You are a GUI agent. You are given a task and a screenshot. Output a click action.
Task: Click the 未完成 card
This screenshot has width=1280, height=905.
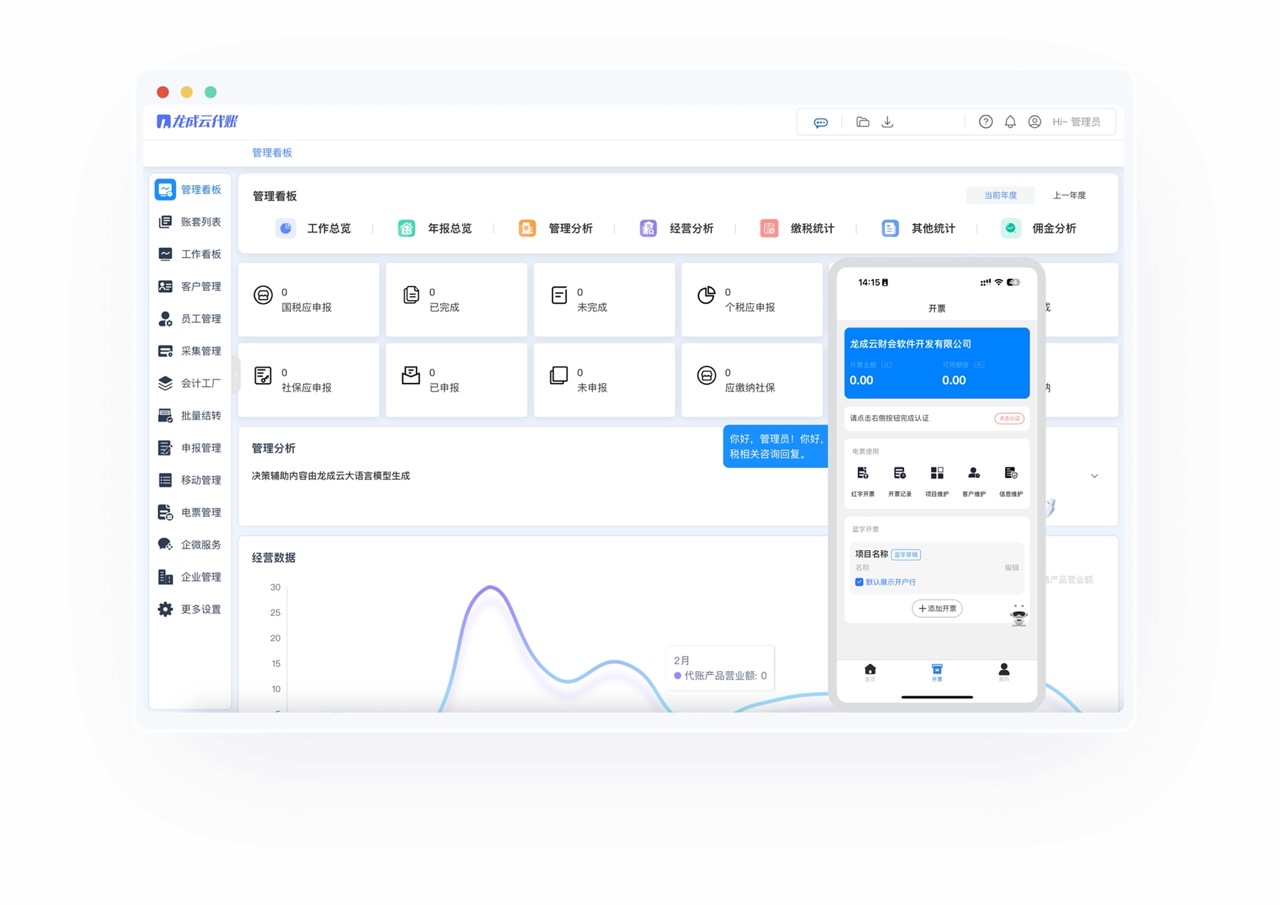coord(604,299)
